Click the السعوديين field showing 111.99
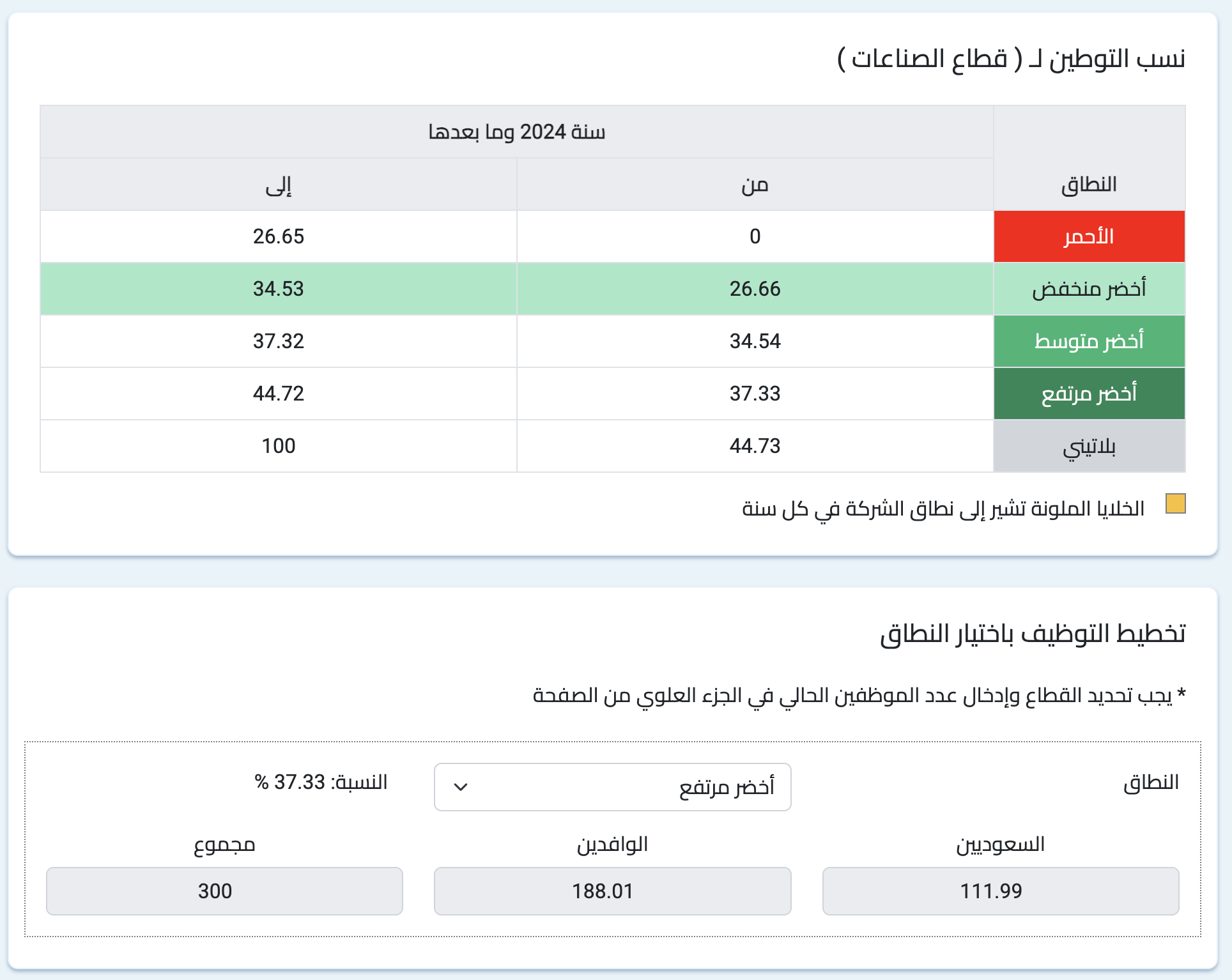 pos(1000,891)
